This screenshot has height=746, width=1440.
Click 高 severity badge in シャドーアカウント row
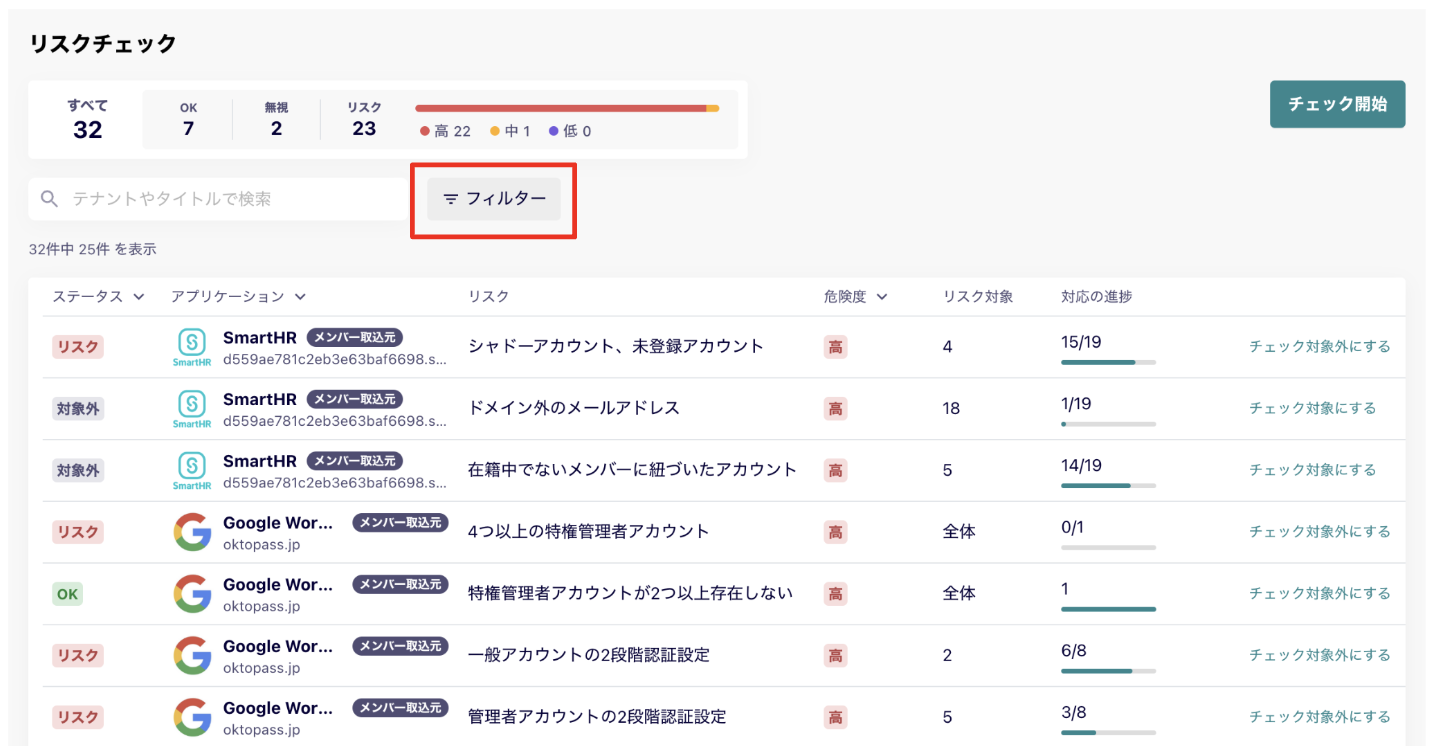coord(835,347)
